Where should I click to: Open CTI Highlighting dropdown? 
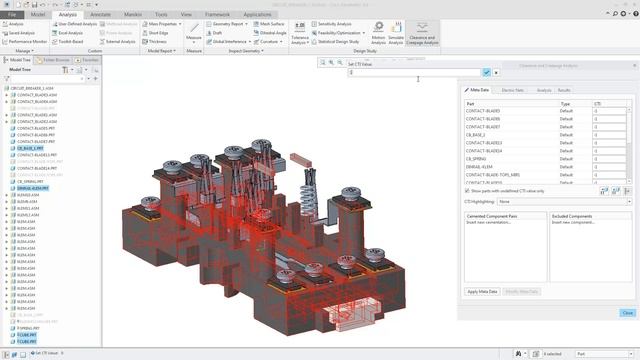(x=564, y=202)
